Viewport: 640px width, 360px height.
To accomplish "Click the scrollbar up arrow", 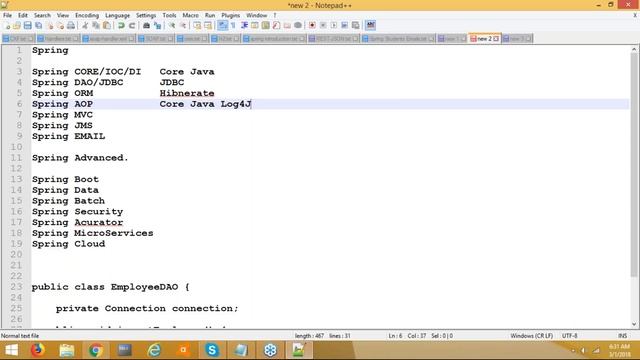I will pyautogui.click(x=634, y=49).
